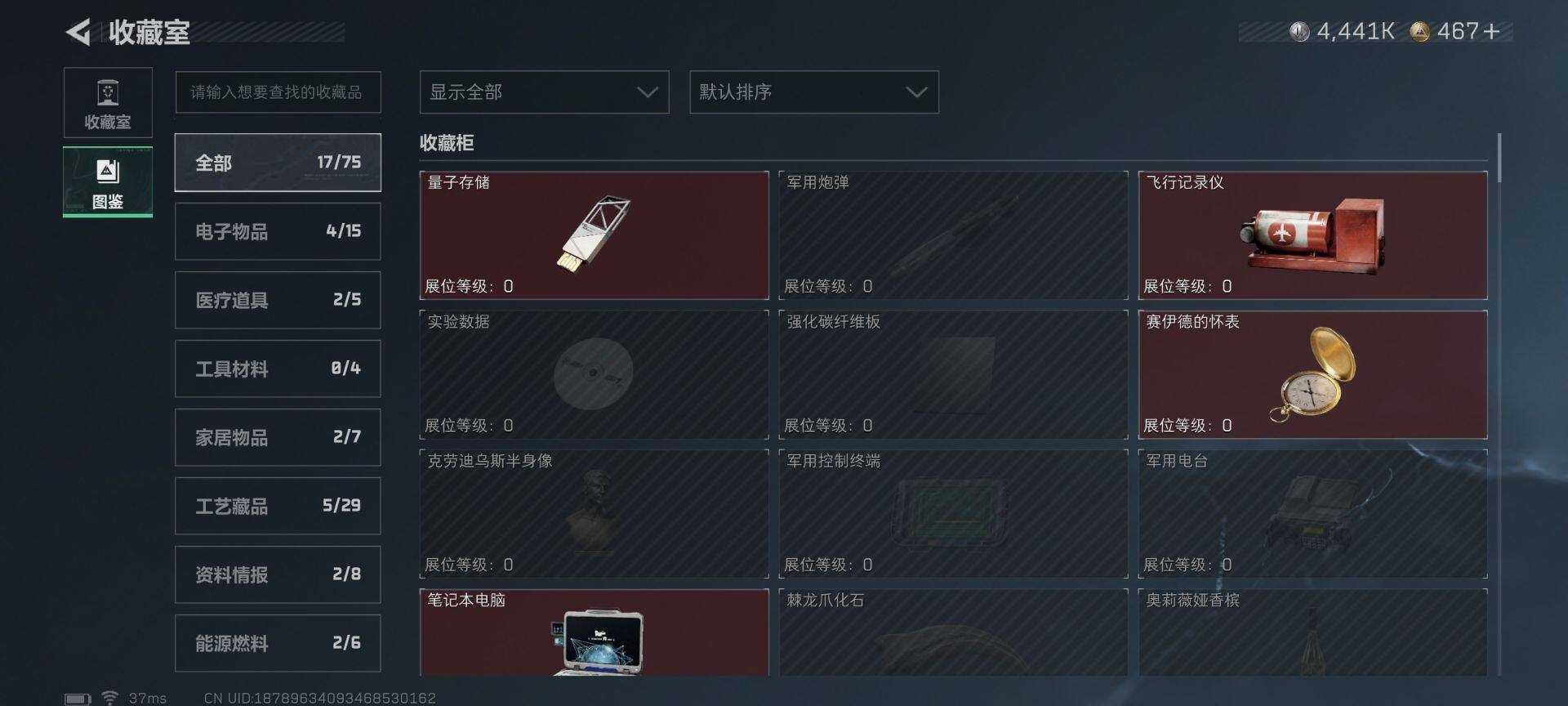This screenshot has width=1568, height=706.
Task: Tap the battery status icon
Action: click(78, 699)
